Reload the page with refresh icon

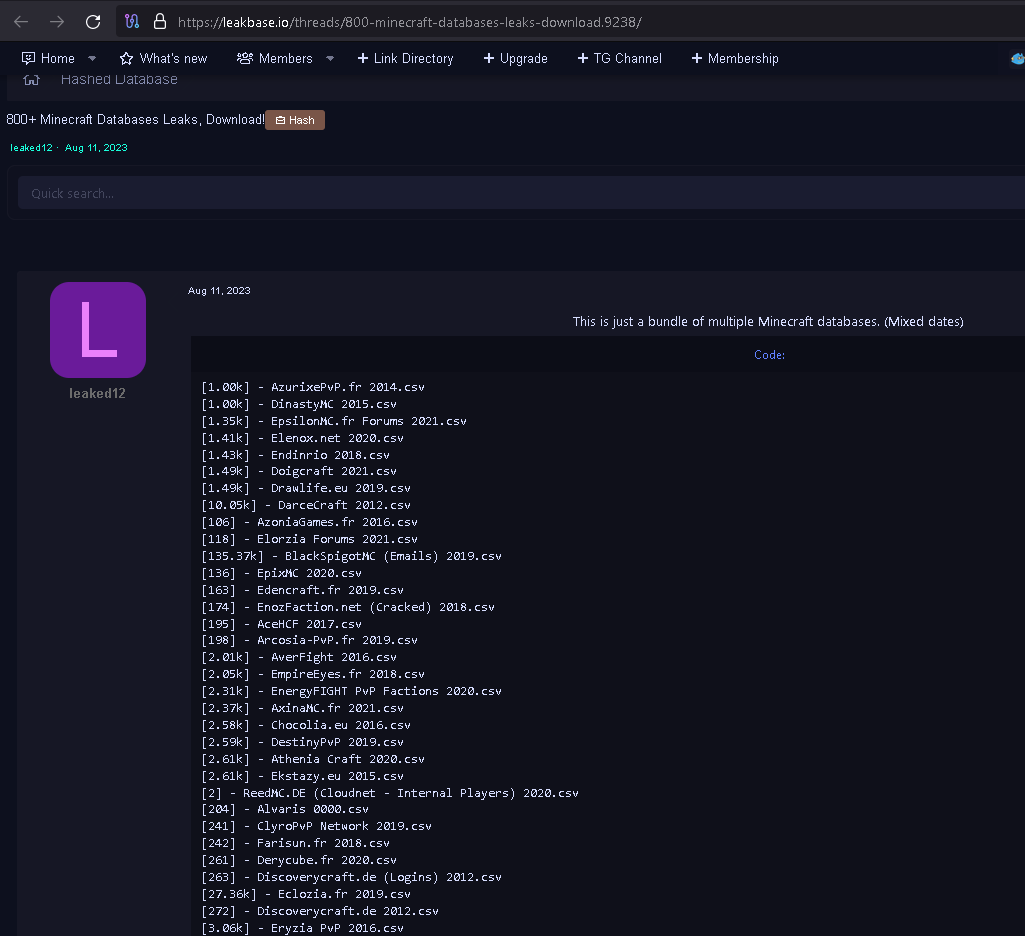(93, 22)
